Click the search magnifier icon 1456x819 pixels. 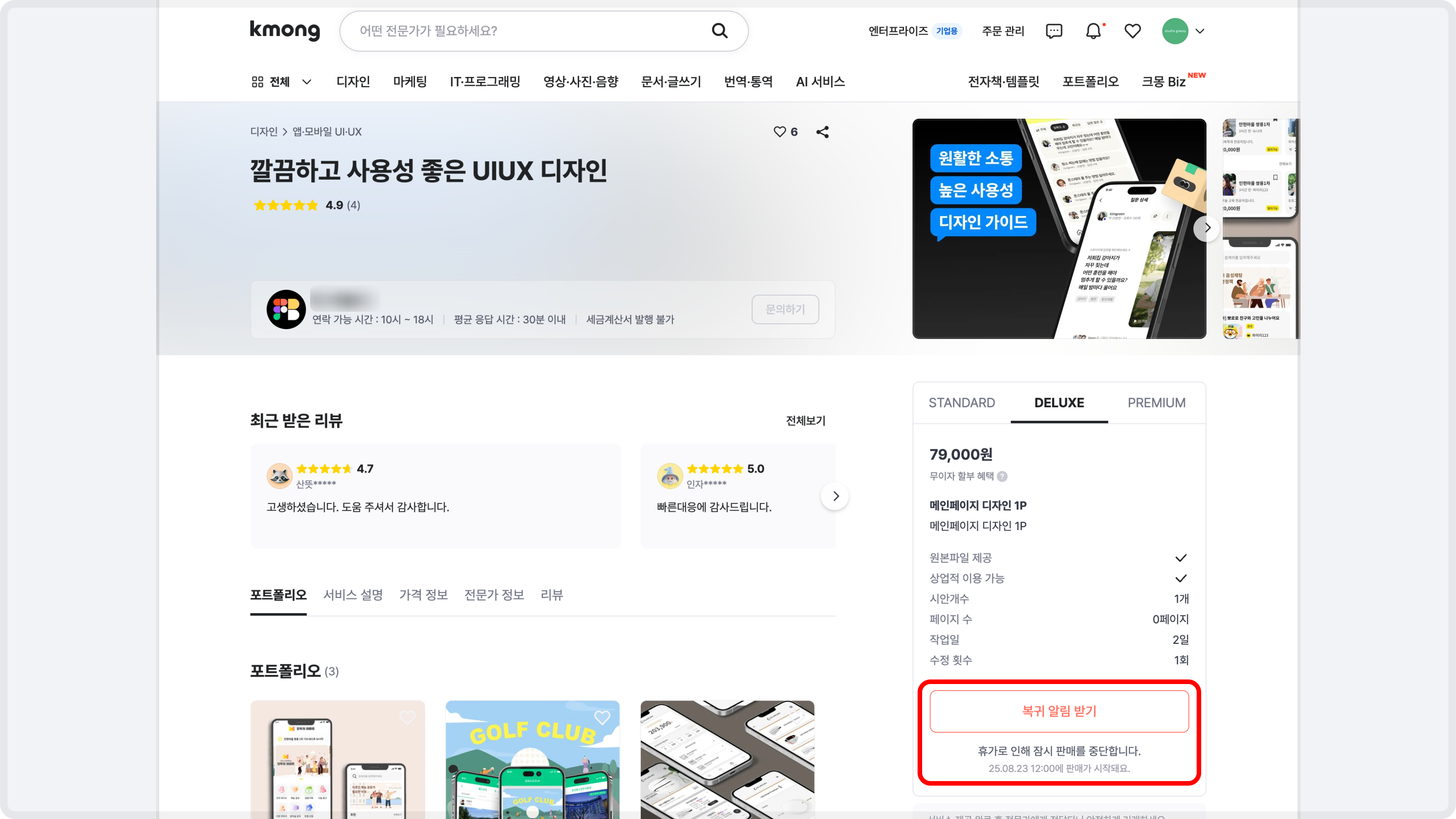(x=720, y=30)
